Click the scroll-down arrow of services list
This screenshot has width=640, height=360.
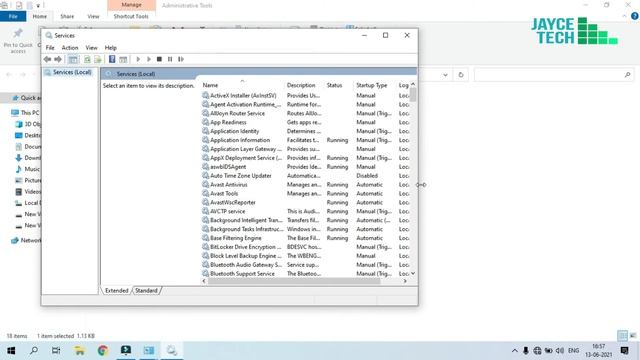coord(413,273)
